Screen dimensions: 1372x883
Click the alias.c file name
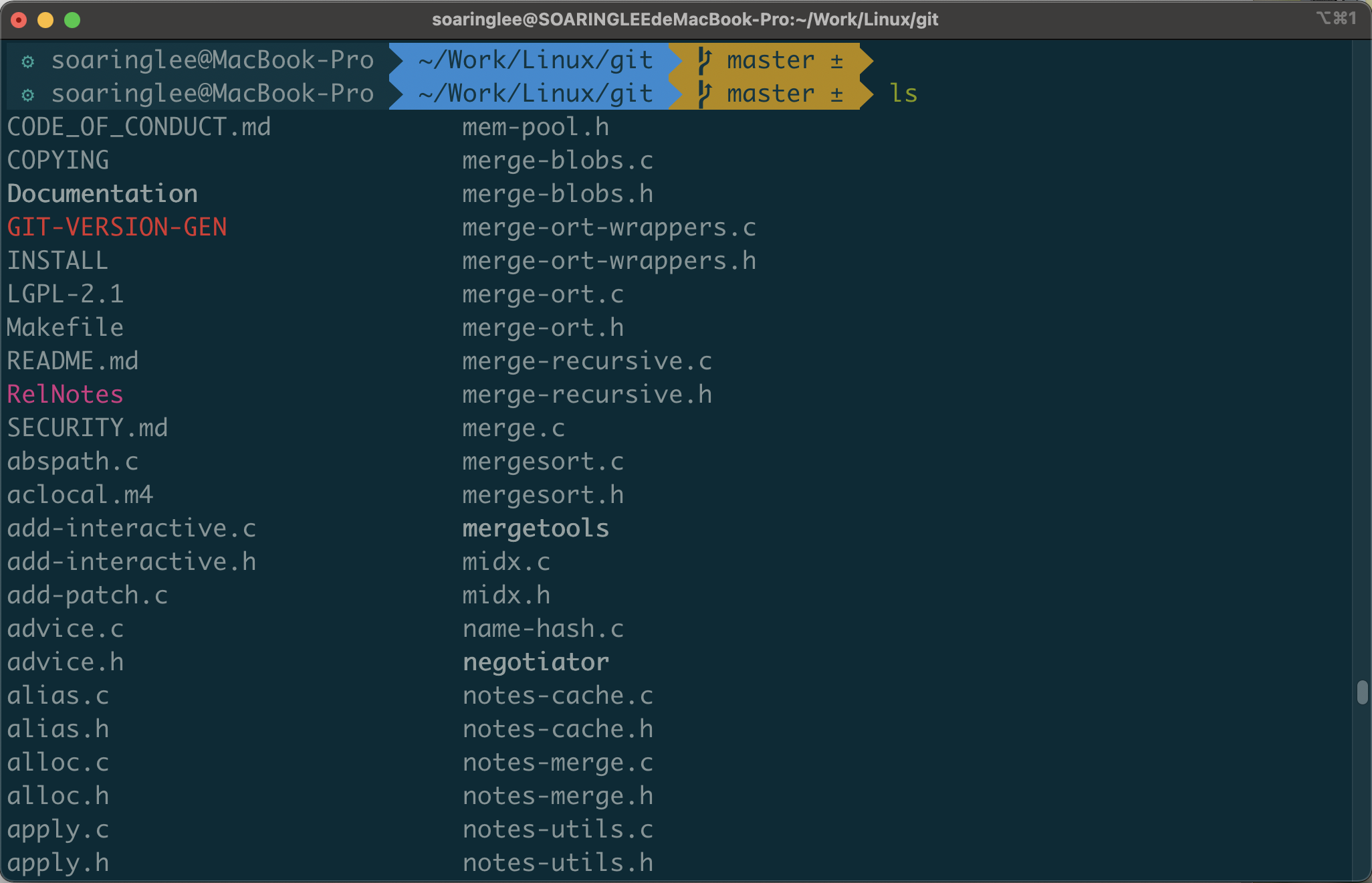click(58, 696)
